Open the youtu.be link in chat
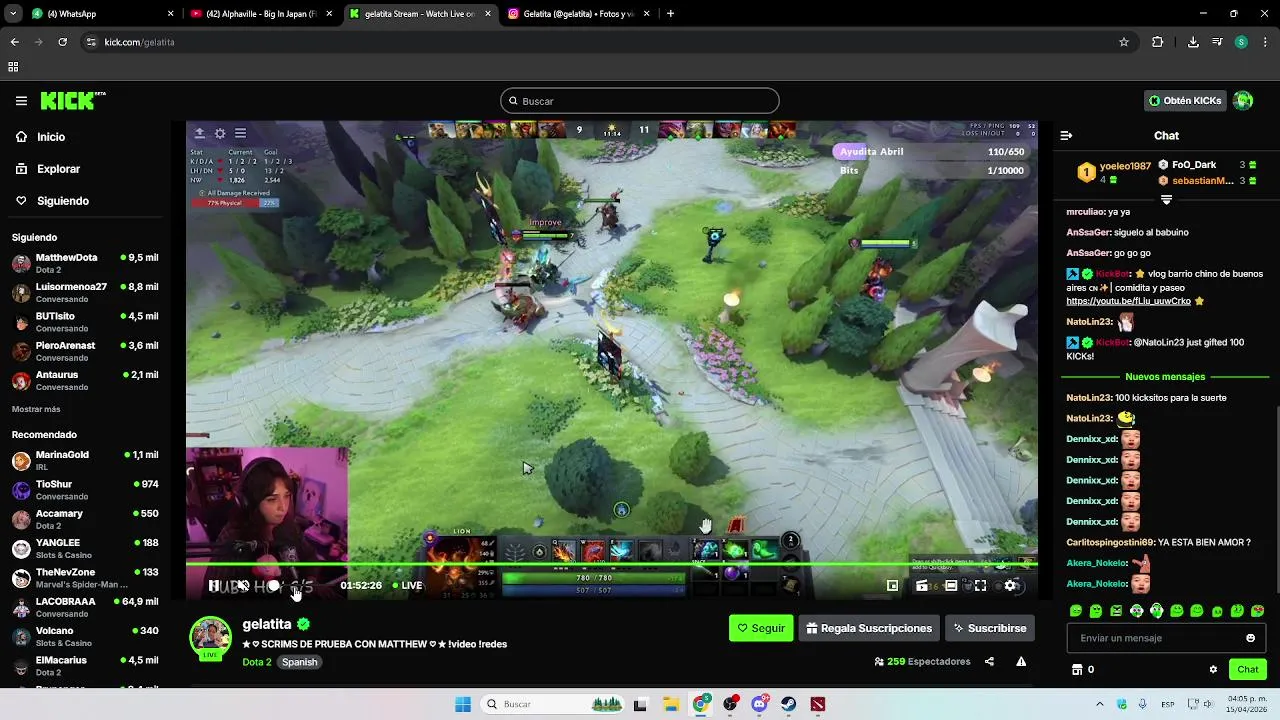Screen dimensions: 1280x720 1128,301
